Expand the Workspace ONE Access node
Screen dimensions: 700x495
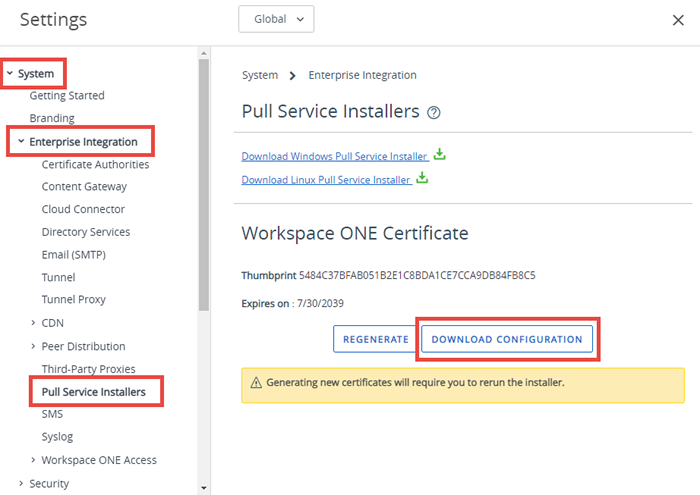(33, 460)
